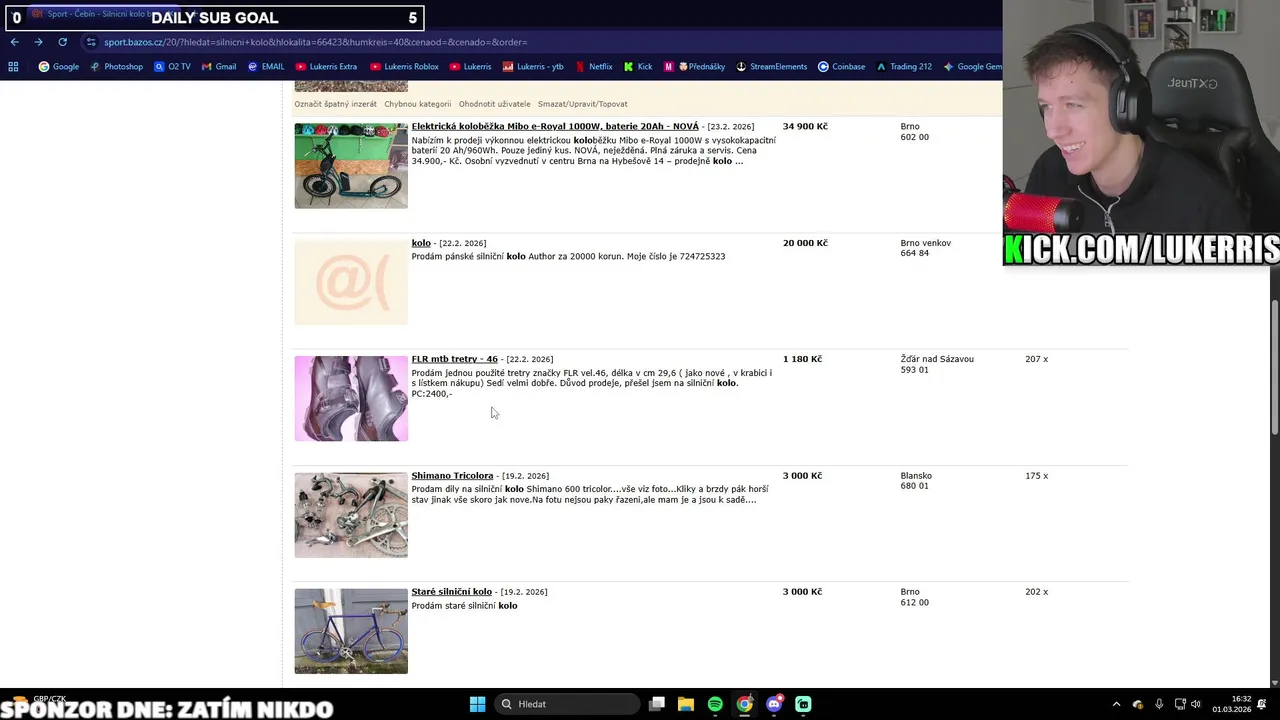Open the StreamElements bookmark

click(x=772, y=67)
